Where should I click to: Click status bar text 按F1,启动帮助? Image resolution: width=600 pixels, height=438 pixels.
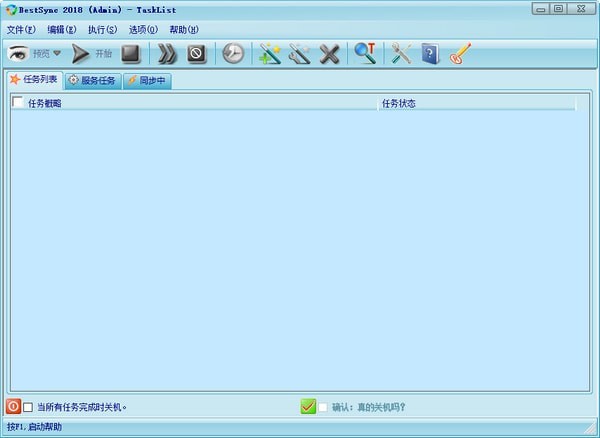34,427
